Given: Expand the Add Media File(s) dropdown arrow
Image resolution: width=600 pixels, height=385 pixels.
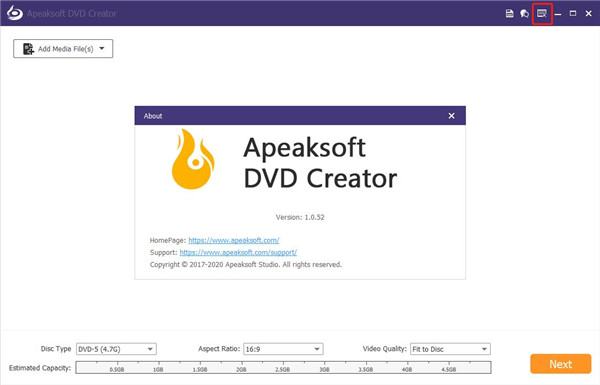Looking at the screenshot, I should click(102, 48).
